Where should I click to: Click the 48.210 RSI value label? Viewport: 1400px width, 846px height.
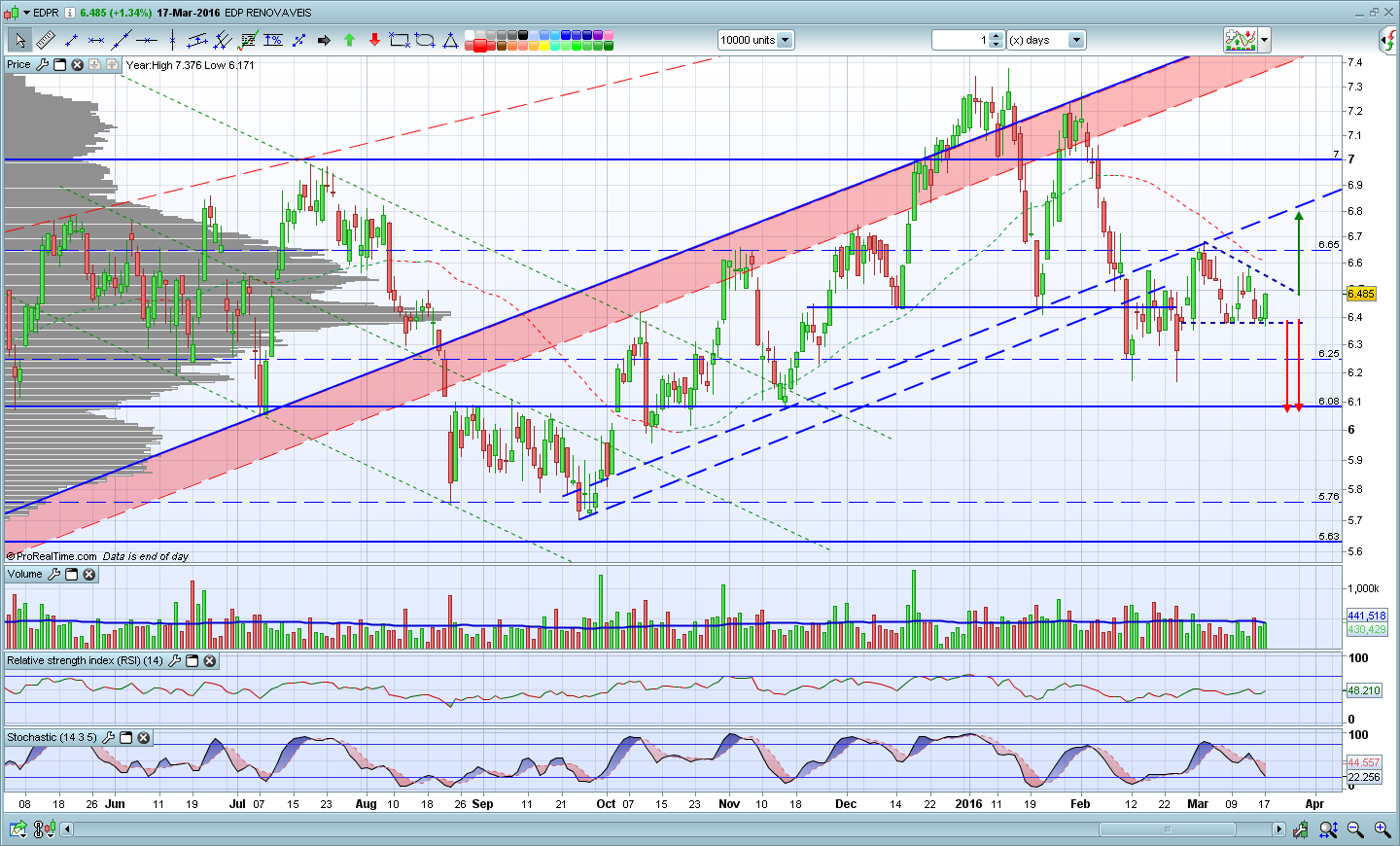tap(1364, 690)
